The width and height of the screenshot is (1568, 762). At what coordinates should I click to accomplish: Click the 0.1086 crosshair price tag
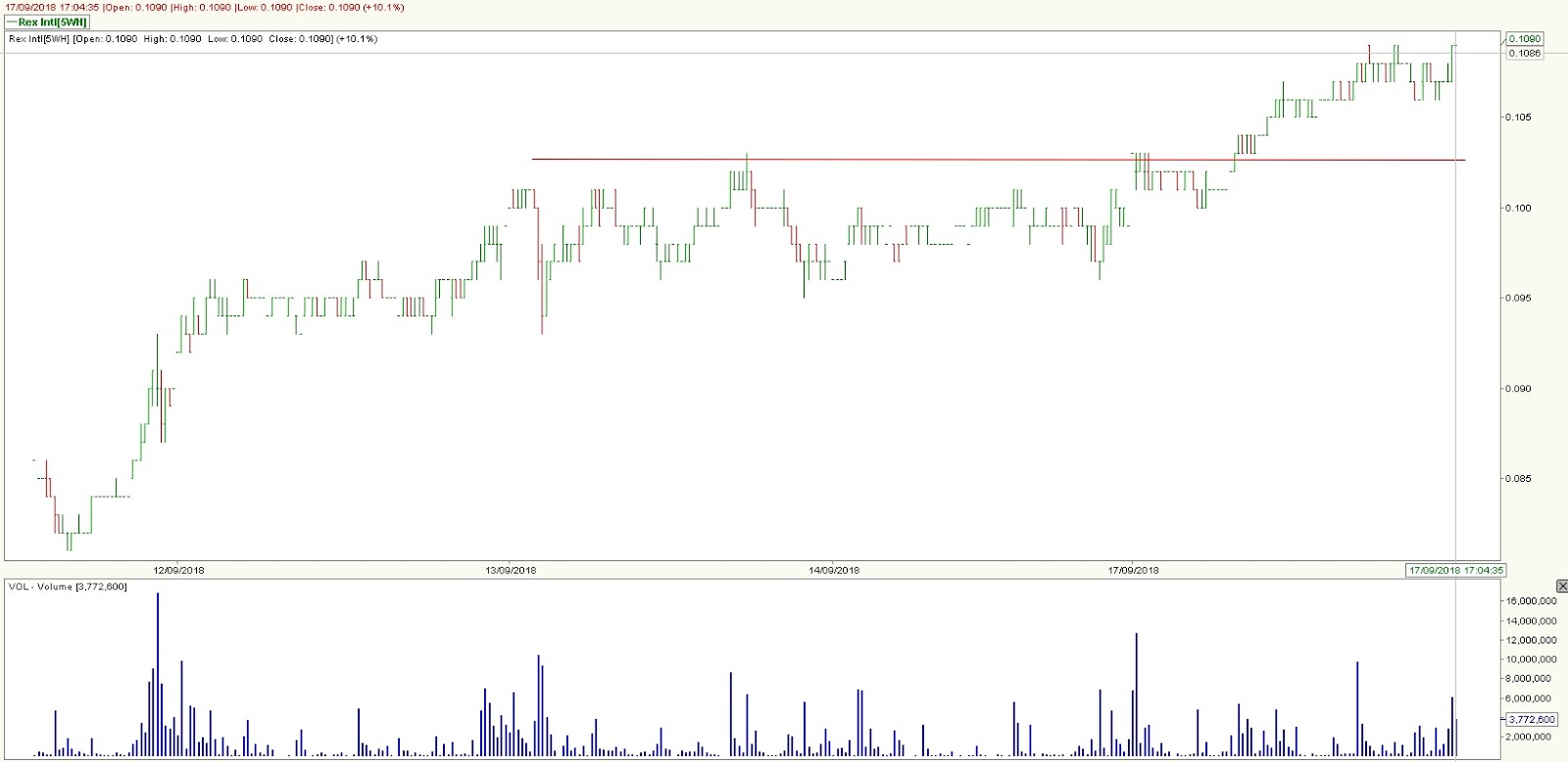click(x=1524, y=53)
